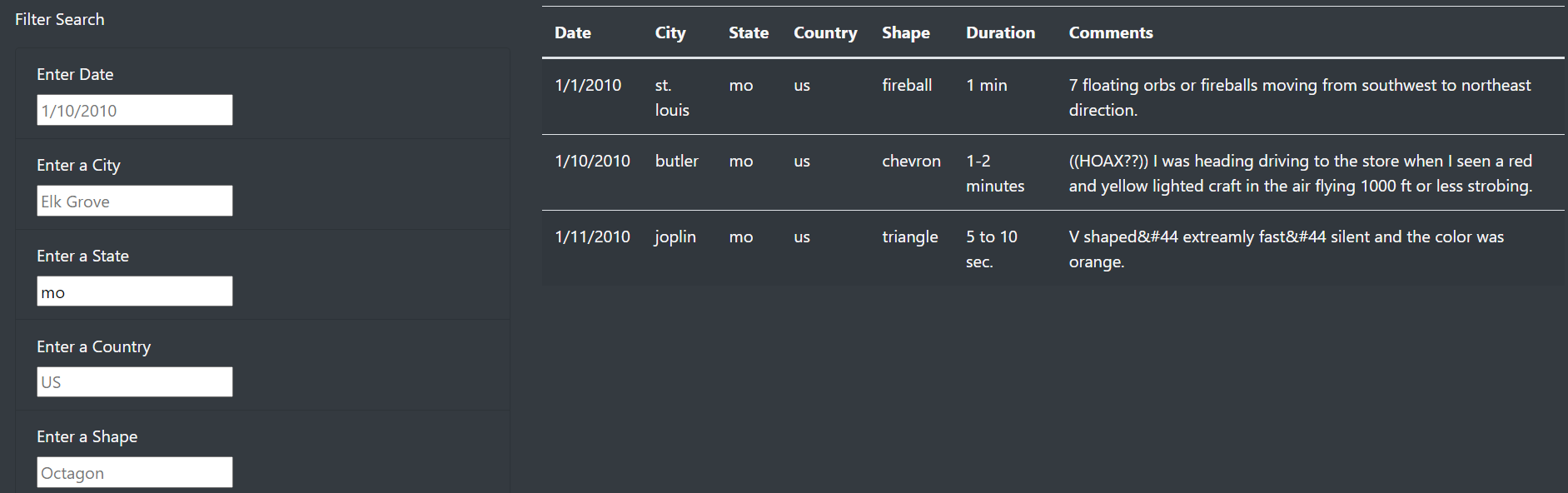Click the chevron shape entry for butler
Image resolution: width=1568 pixels, height=493 pixels.
pos(911,161)
